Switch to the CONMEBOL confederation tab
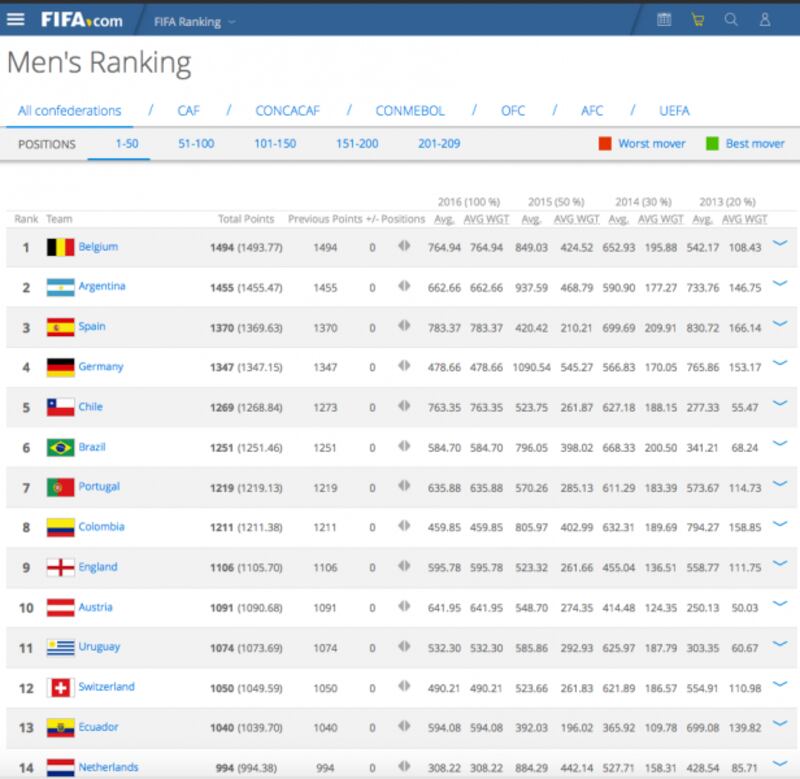 (410, 111)
